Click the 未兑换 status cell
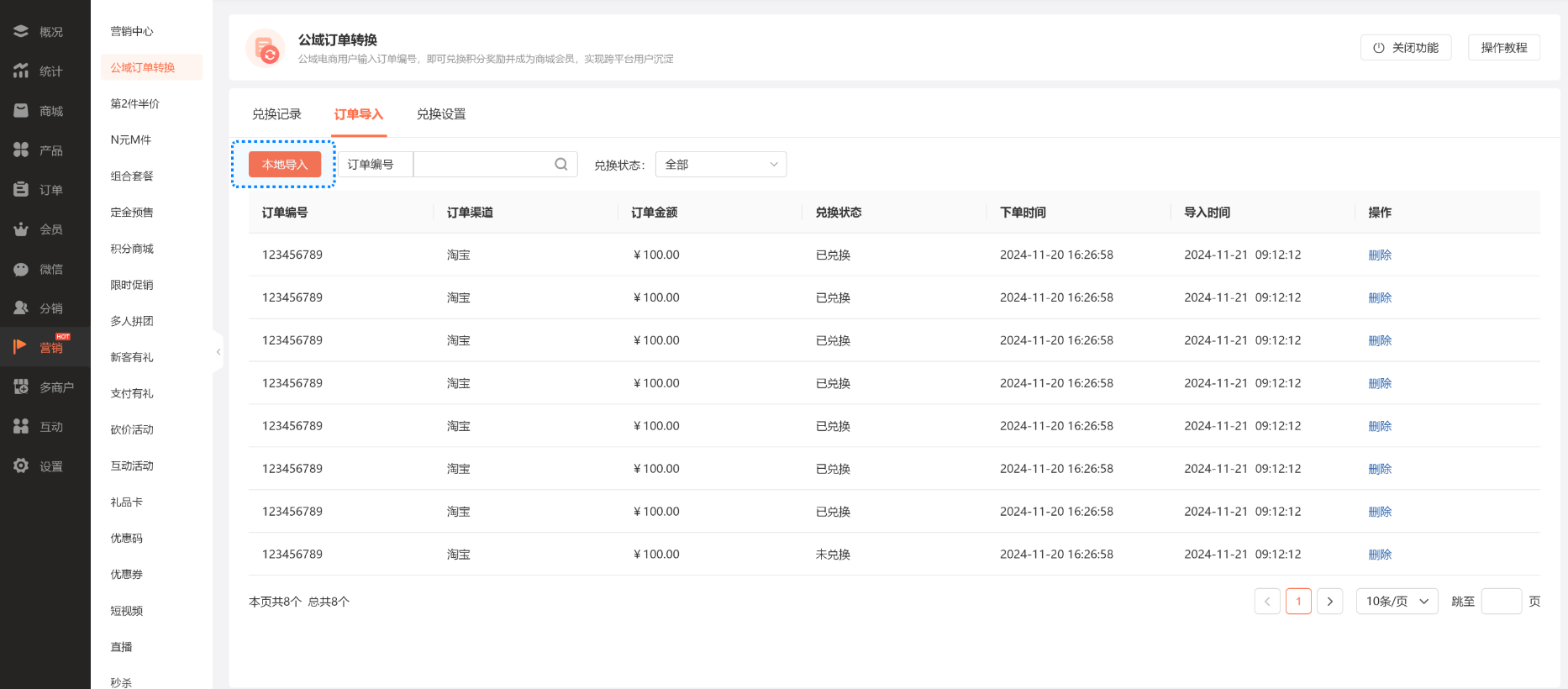Screen dimensions: 1568x689 (x=833, y=555)
